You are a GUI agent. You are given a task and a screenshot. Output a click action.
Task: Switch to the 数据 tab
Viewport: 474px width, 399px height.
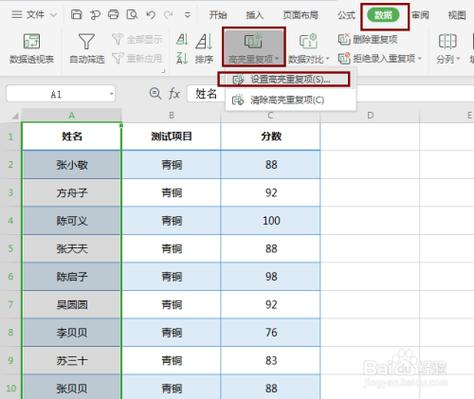[383, 15]
